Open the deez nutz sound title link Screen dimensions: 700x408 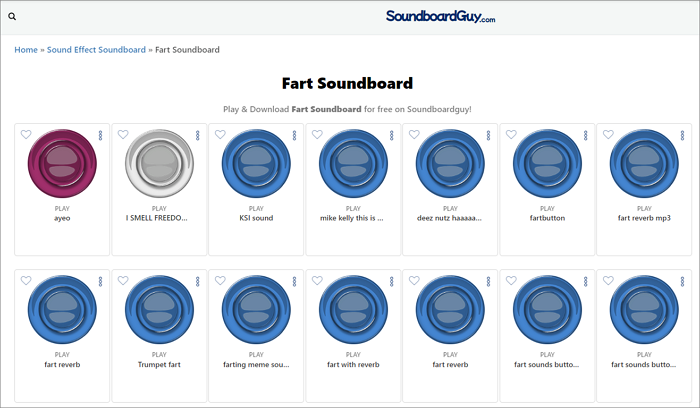(x=449, y=218)
